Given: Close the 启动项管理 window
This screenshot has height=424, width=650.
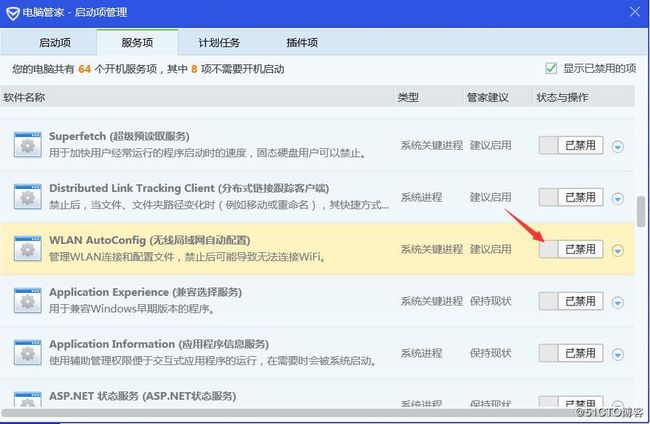Looking at the screenshot, I should 635,12.
